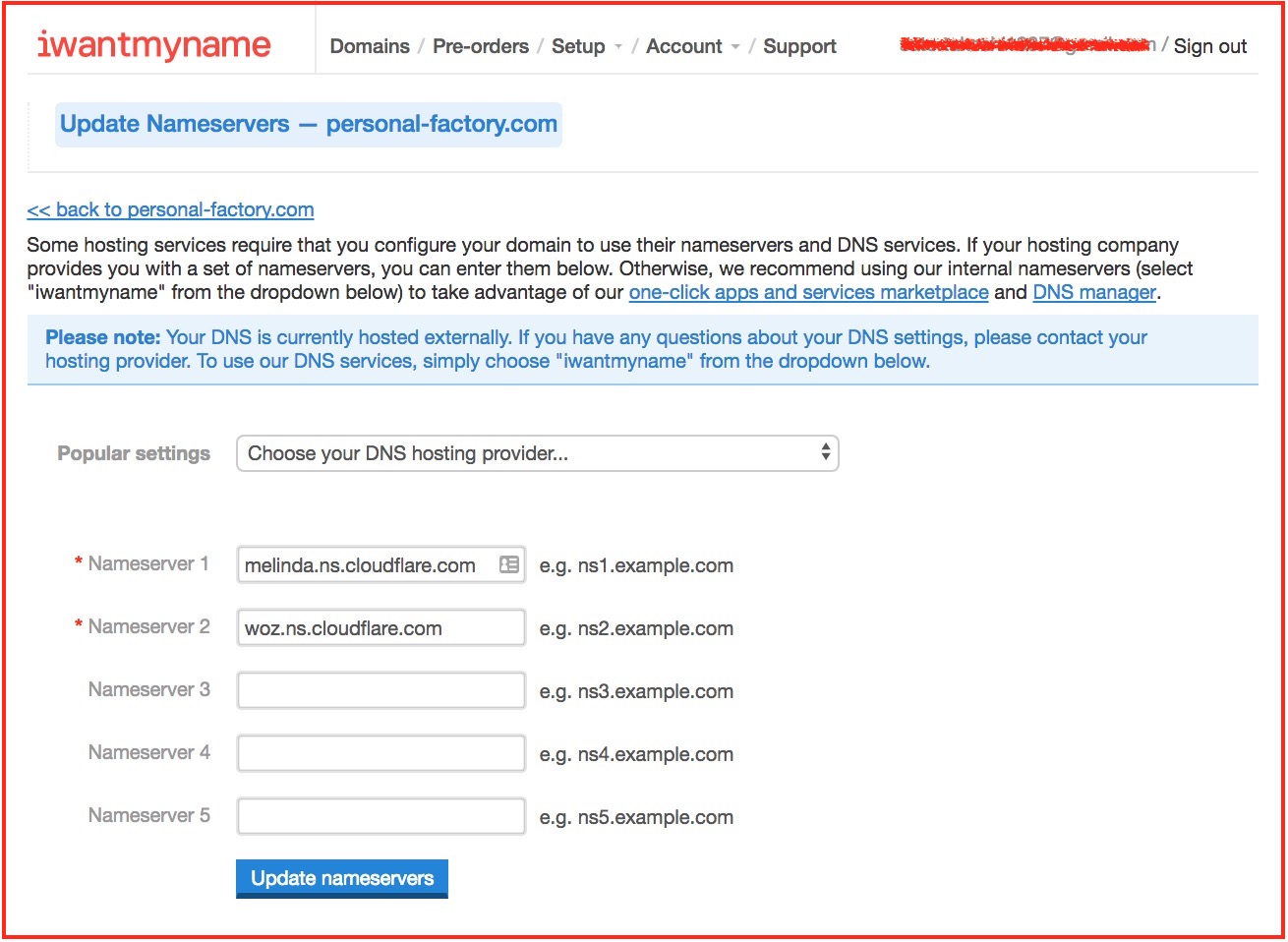This screenshot has width=1288, height=942.
Task: Click the 'Popular settings' label
Action: point(134,453)
